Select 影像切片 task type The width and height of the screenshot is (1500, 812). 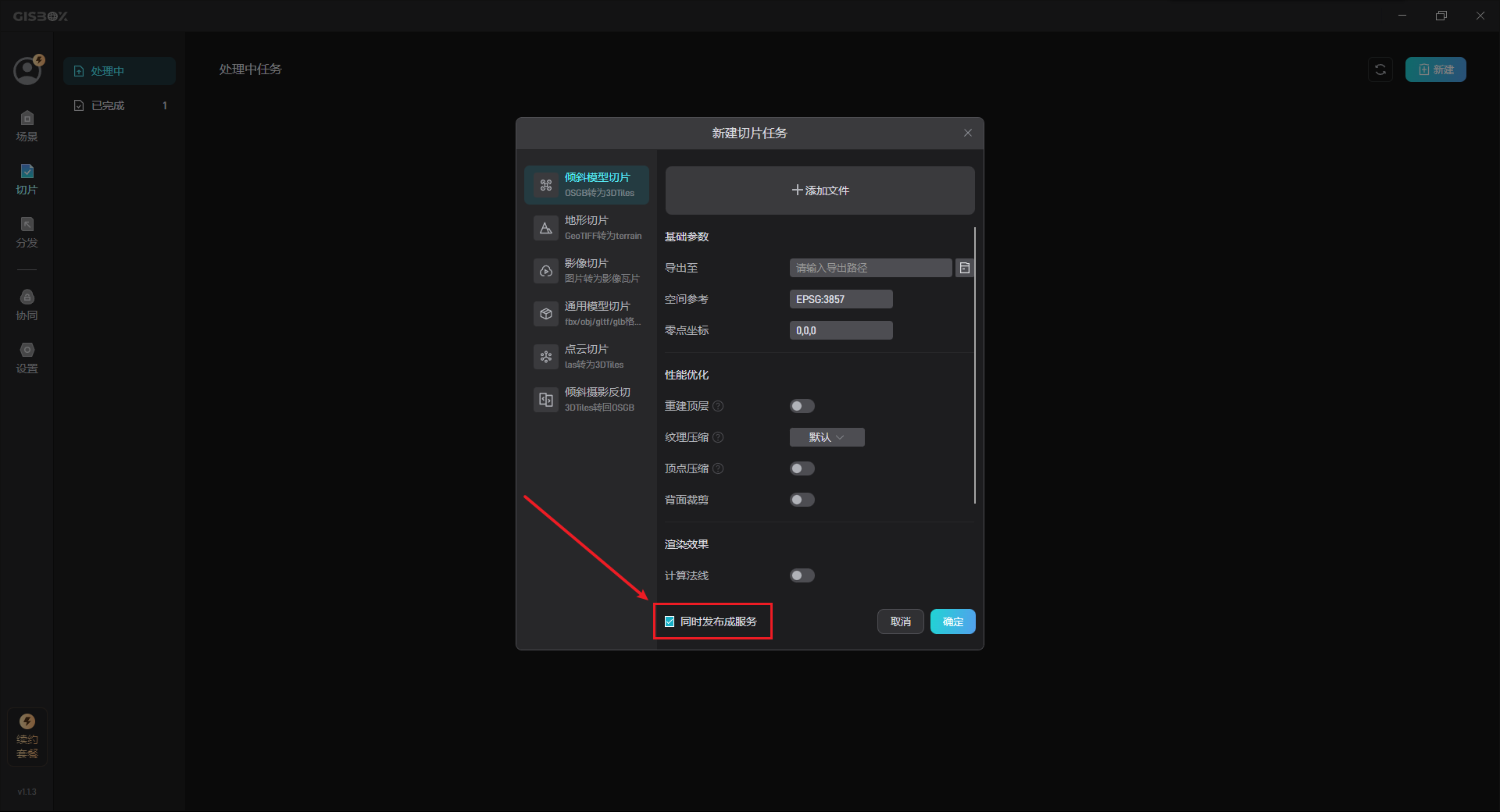587,271
